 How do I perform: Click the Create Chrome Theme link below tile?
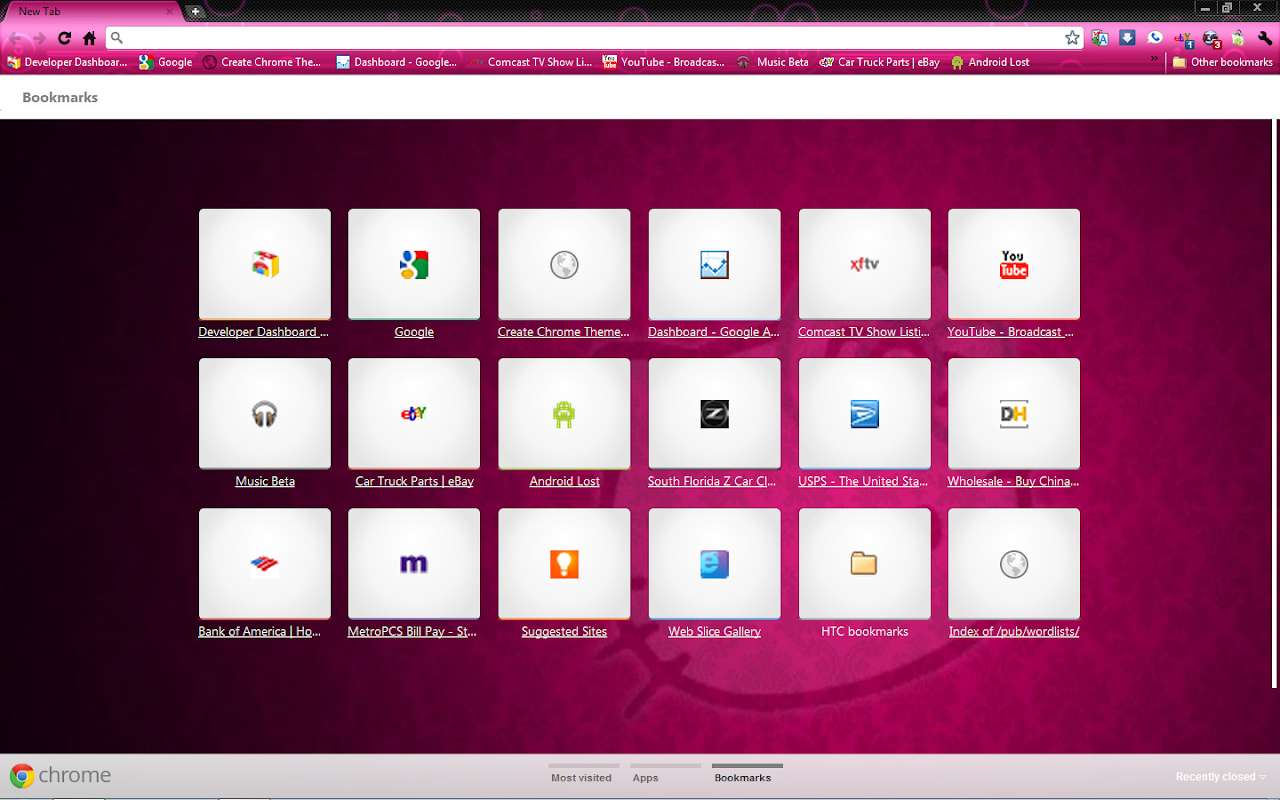point(564,332)
